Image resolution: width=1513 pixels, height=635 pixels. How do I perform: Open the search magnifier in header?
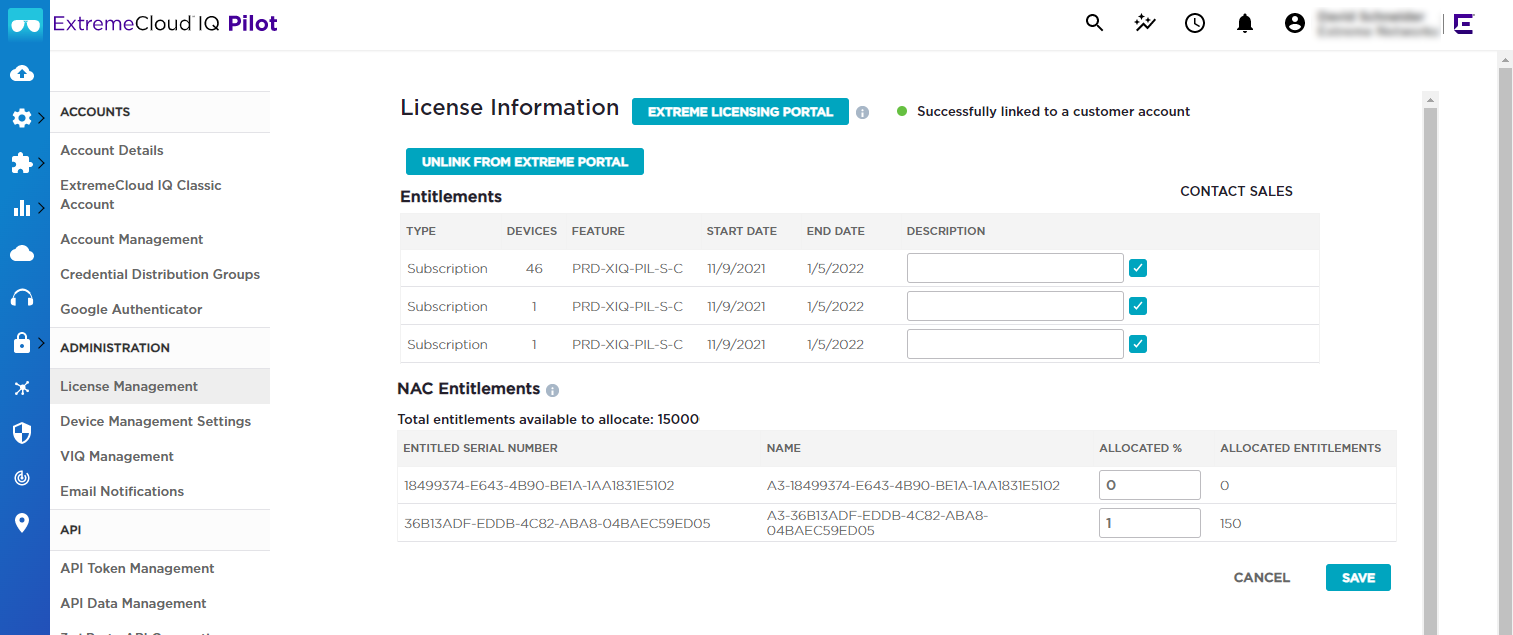[1095, 23]
